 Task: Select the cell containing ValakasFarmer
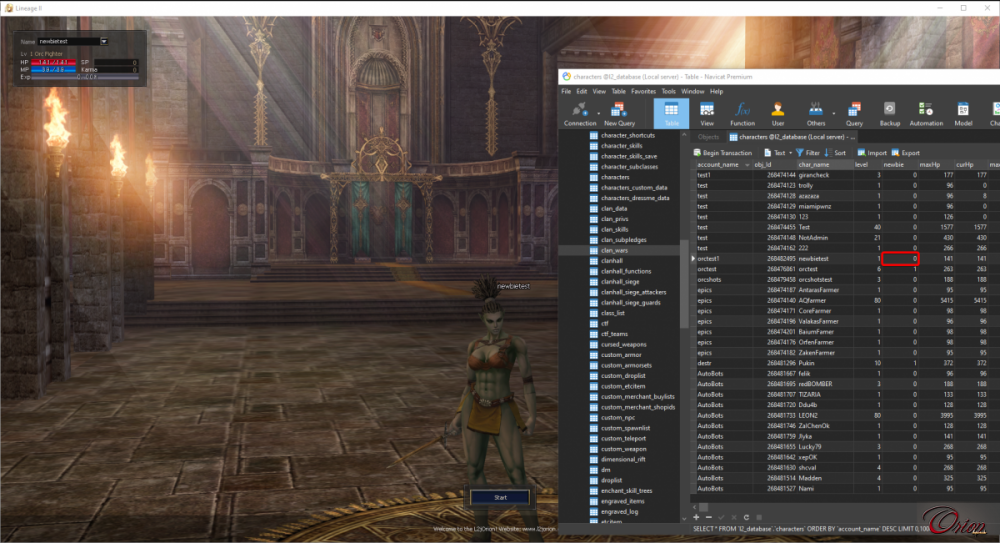(825, 322)
